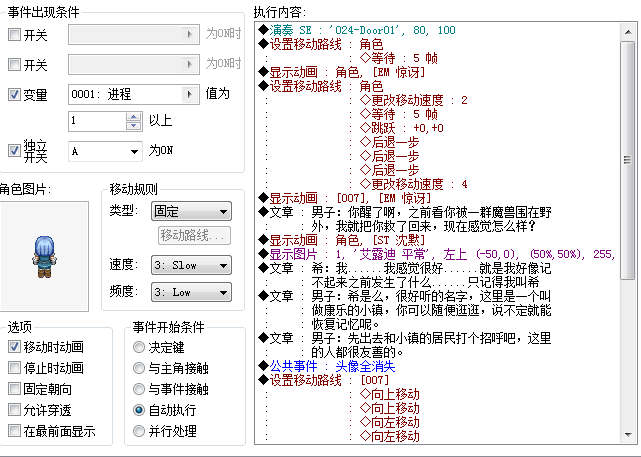Viewport: 641px width, 457px height.
Task: Select the line 更改移动速度 : 2
Action: coord(414,100)
